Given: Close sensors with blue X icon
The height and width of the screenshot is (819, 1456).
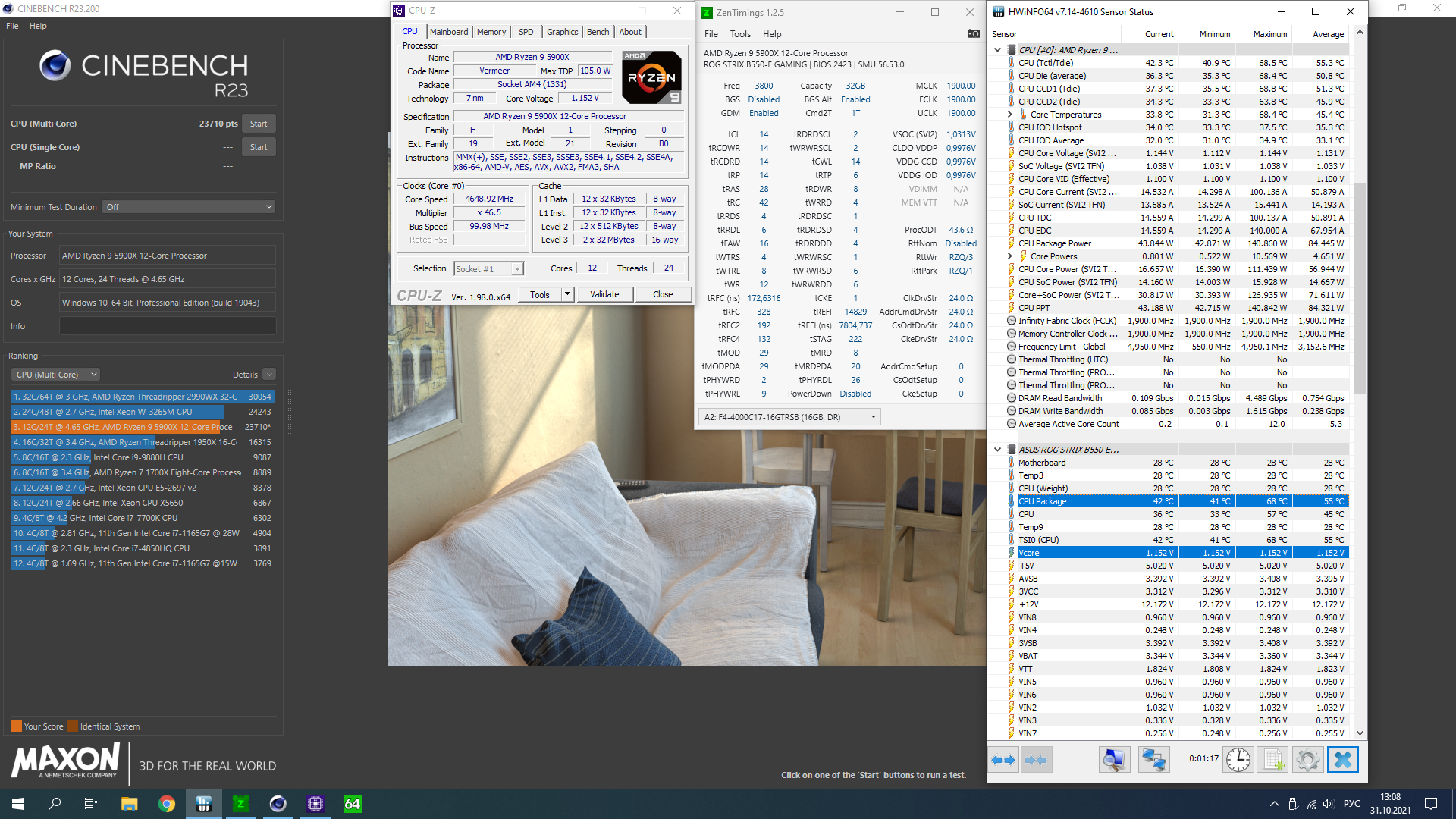Looking at the screenshot, I should [1342, 760].
